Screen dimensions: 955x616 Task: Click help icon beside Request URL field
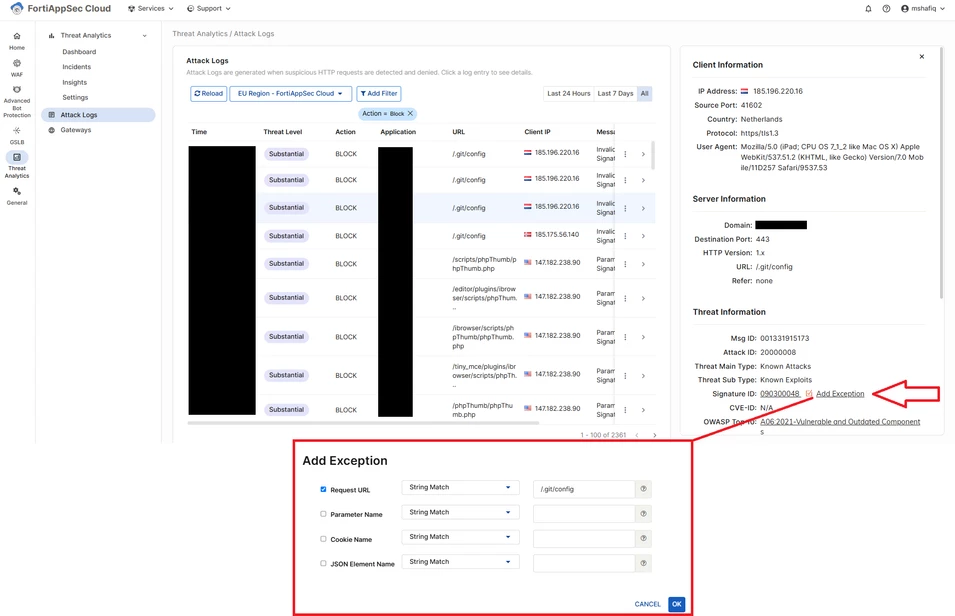[x=643, y=489]
